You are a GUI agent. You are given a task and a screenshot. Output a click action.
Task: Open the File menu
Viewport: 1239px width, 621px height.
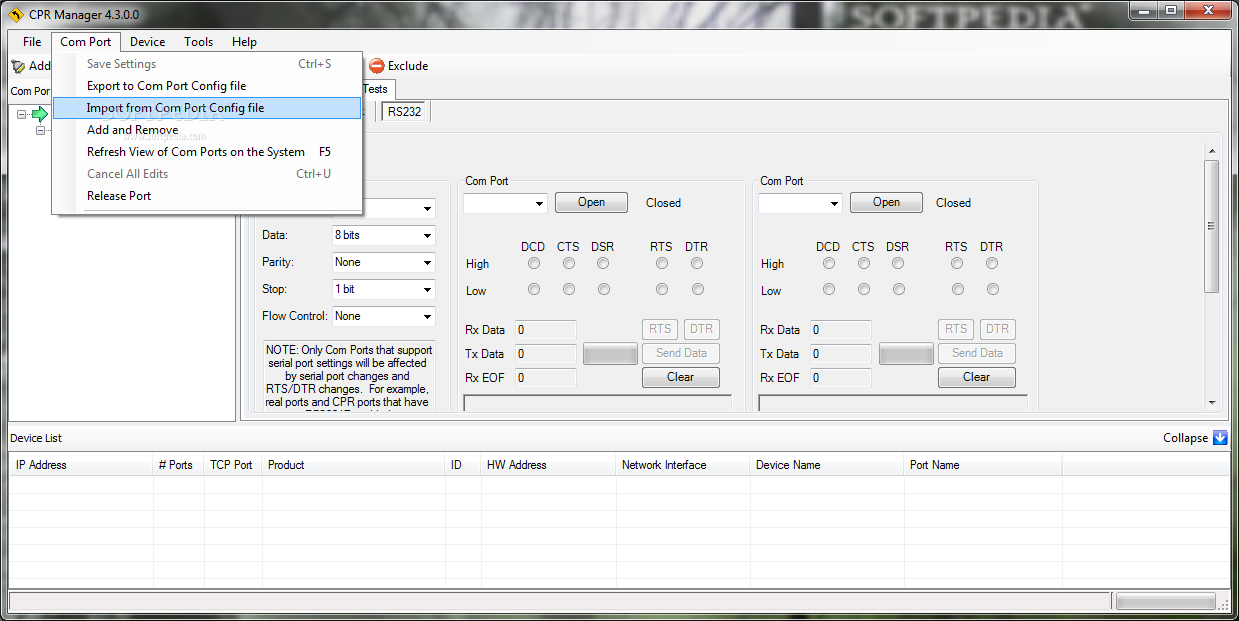32,42
